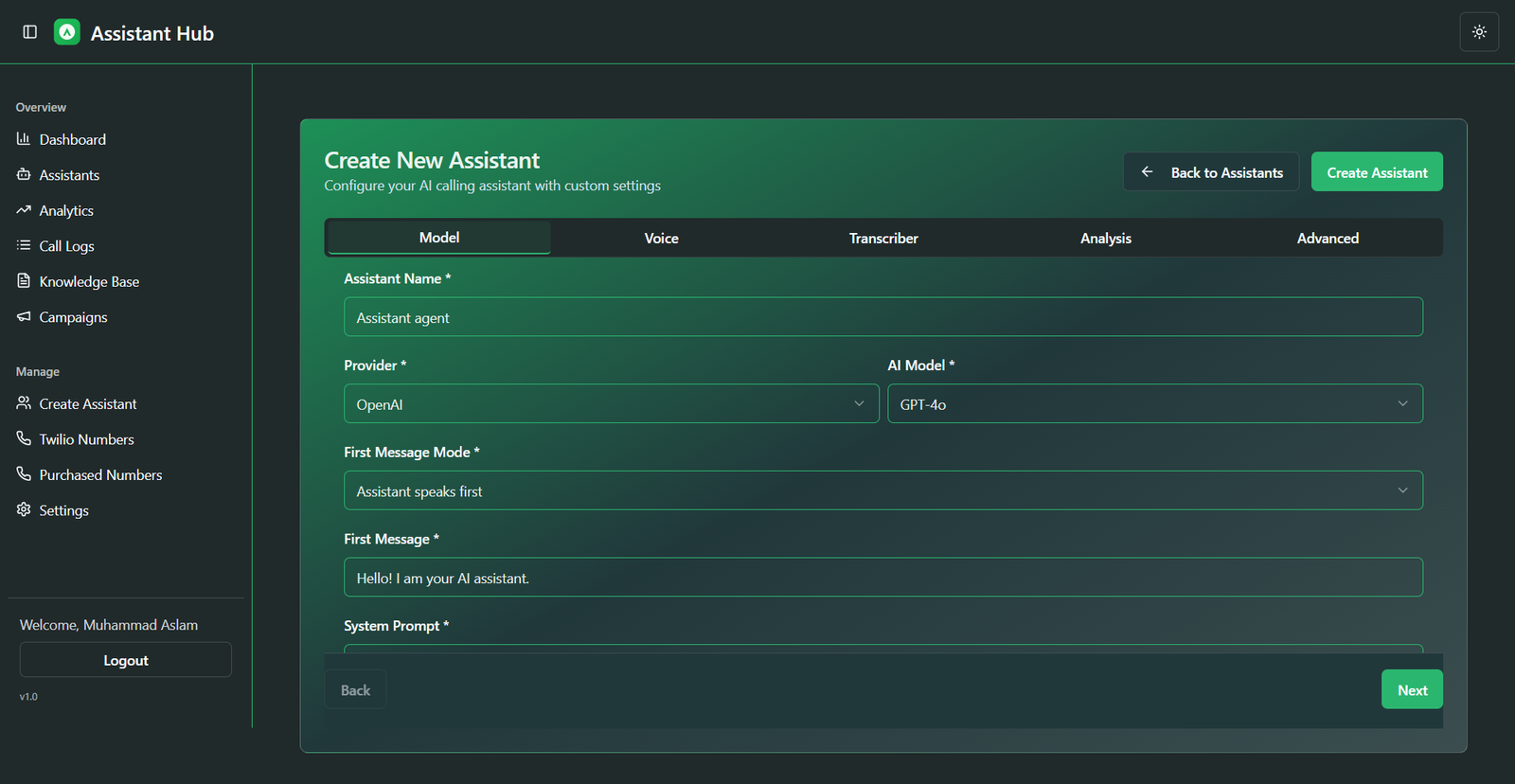The height and width of the screenshot is (784, 1515).
Task: Expand the AI Model dropdown
Action: point(1154,404)
